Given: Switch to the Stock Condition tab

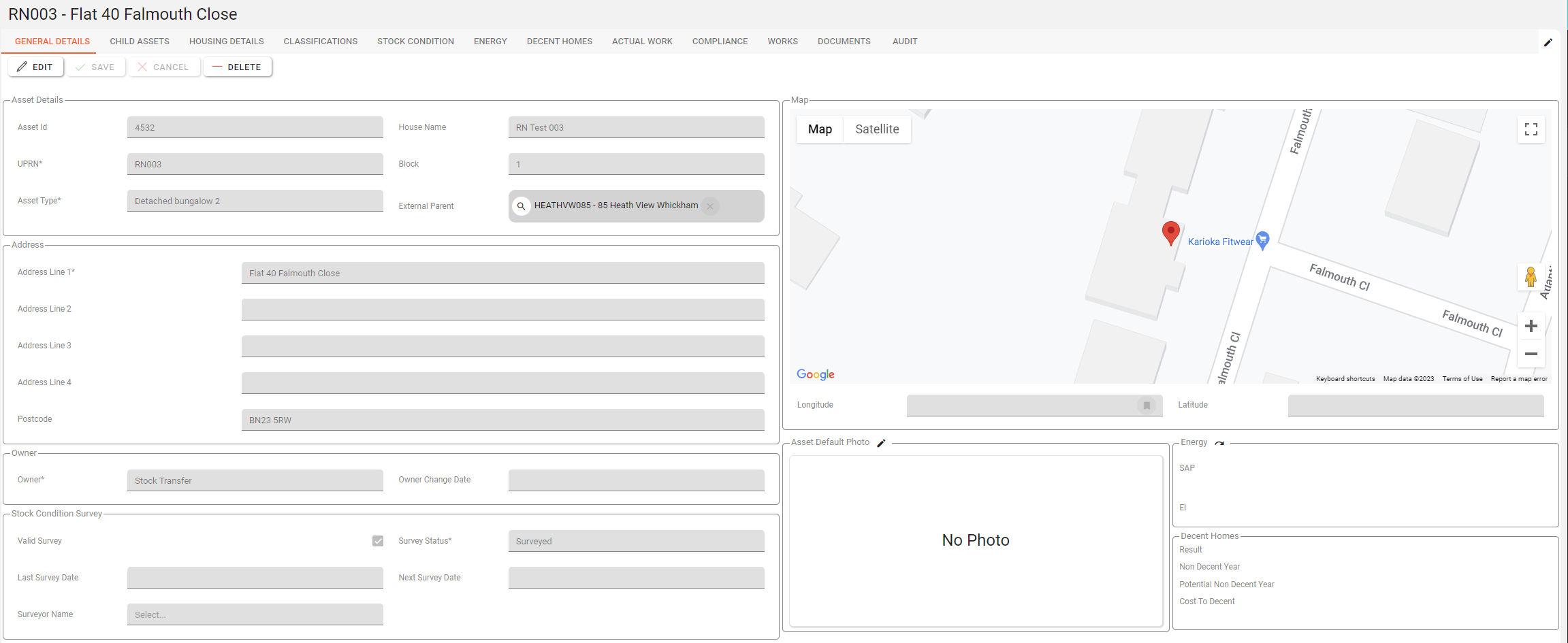Looking at the screenshot, I should click(x=415, y=42).
